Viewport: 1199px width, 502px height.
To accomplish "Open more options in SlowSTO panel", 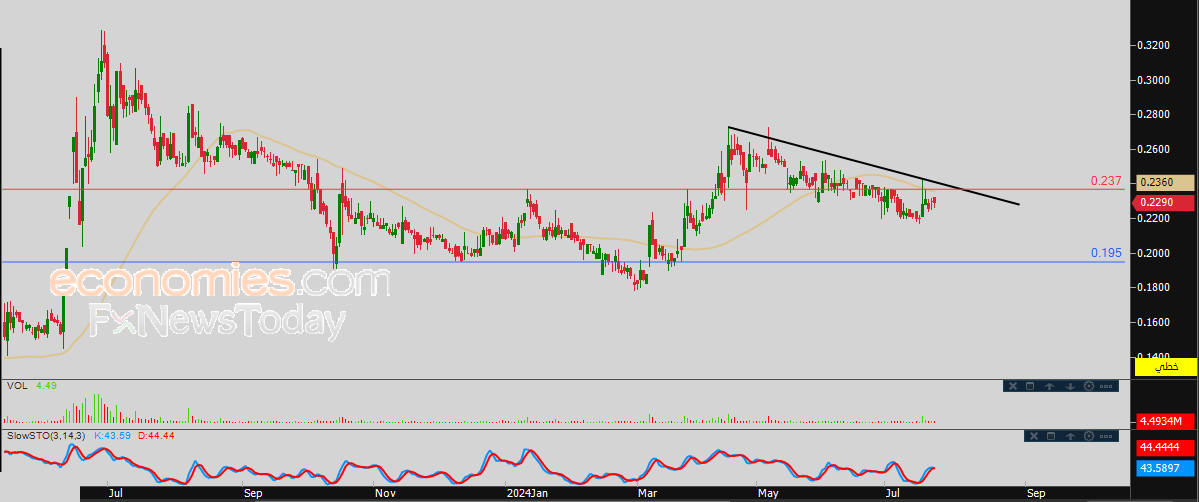I will [1106, 436].
